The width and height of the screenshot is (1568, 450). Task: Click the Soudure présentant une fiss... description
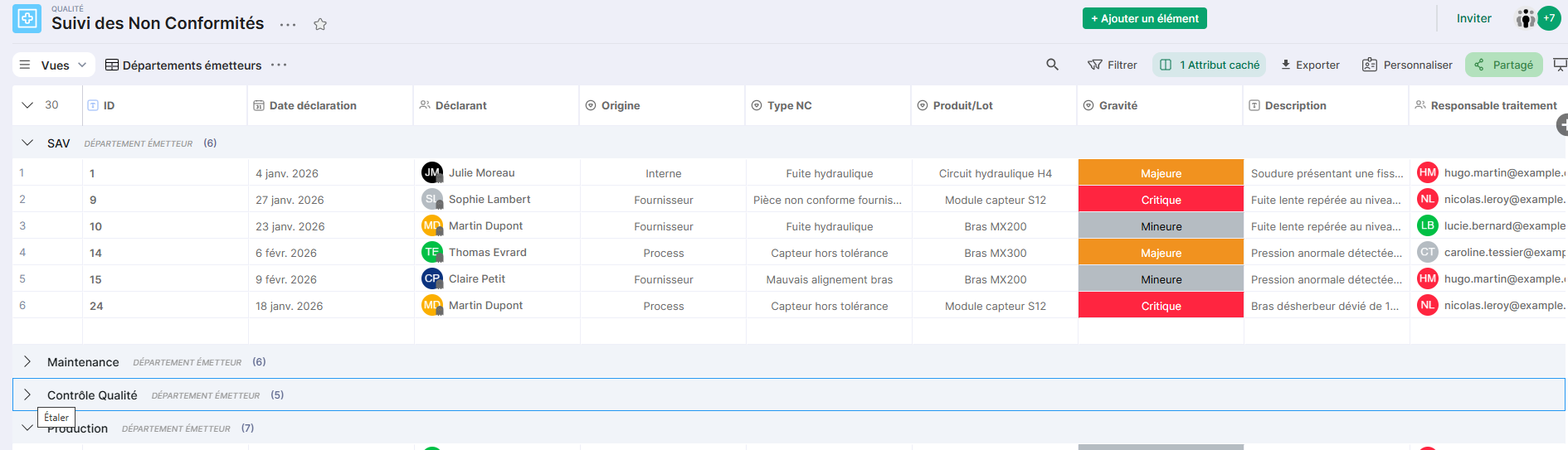1327,172
